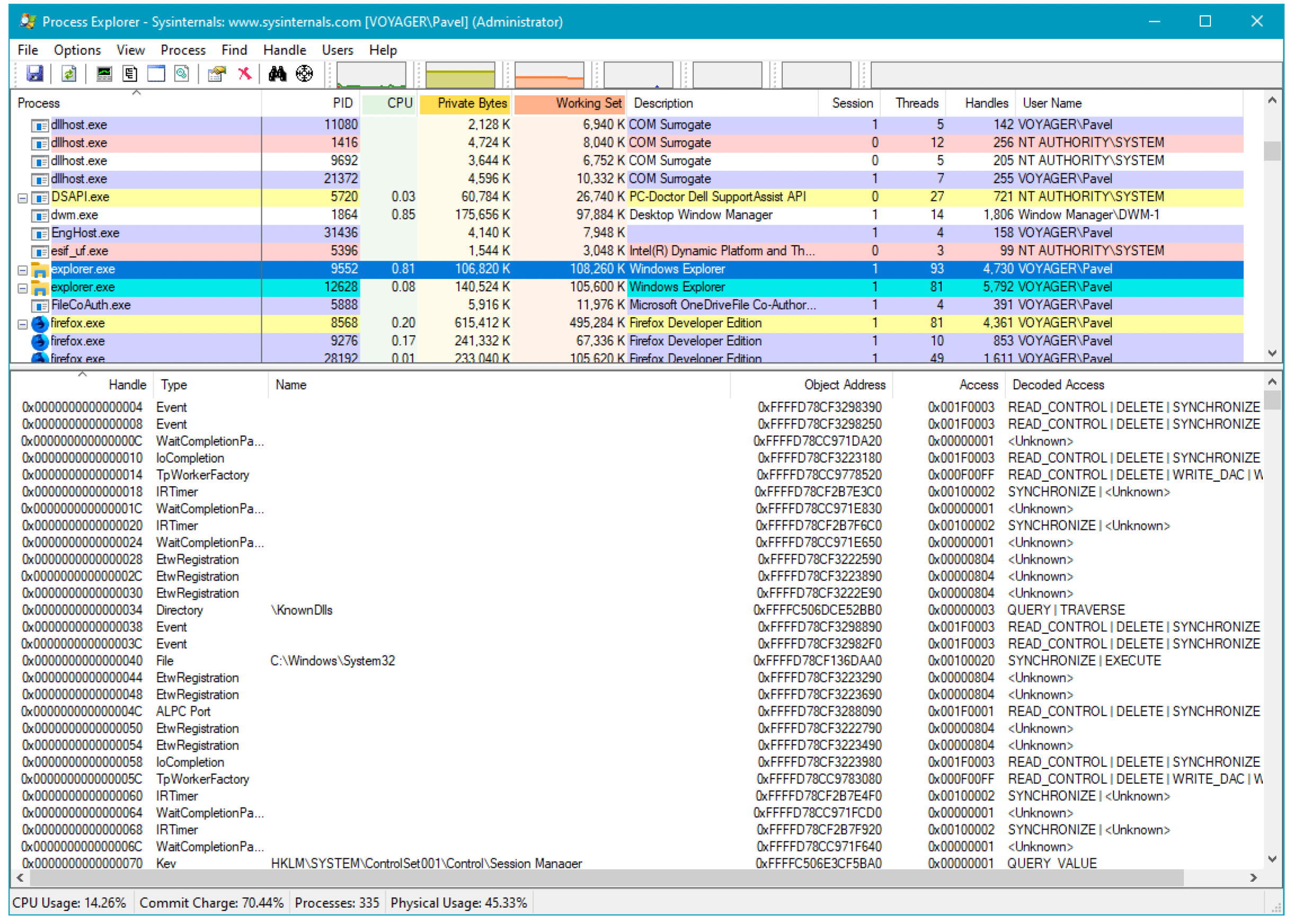Collapse the explorer.exe PID 12628 tree node
Viewport: 1292px width, 924px height.
point(23,288)
